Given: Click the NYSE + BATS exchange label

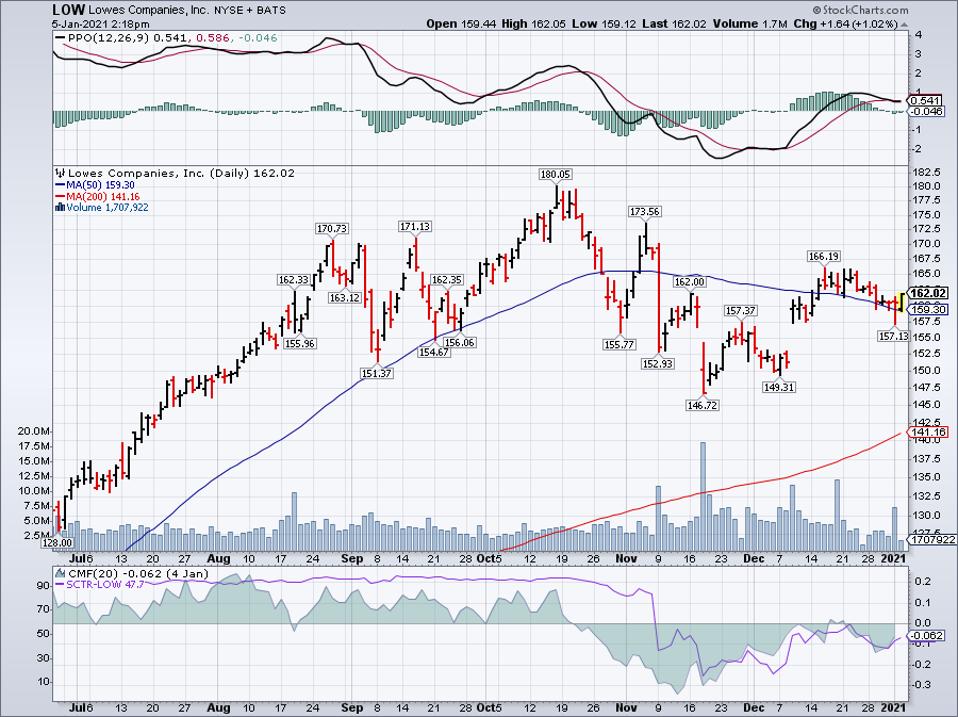Looking at the screenshot, I should tap(250, 10).
